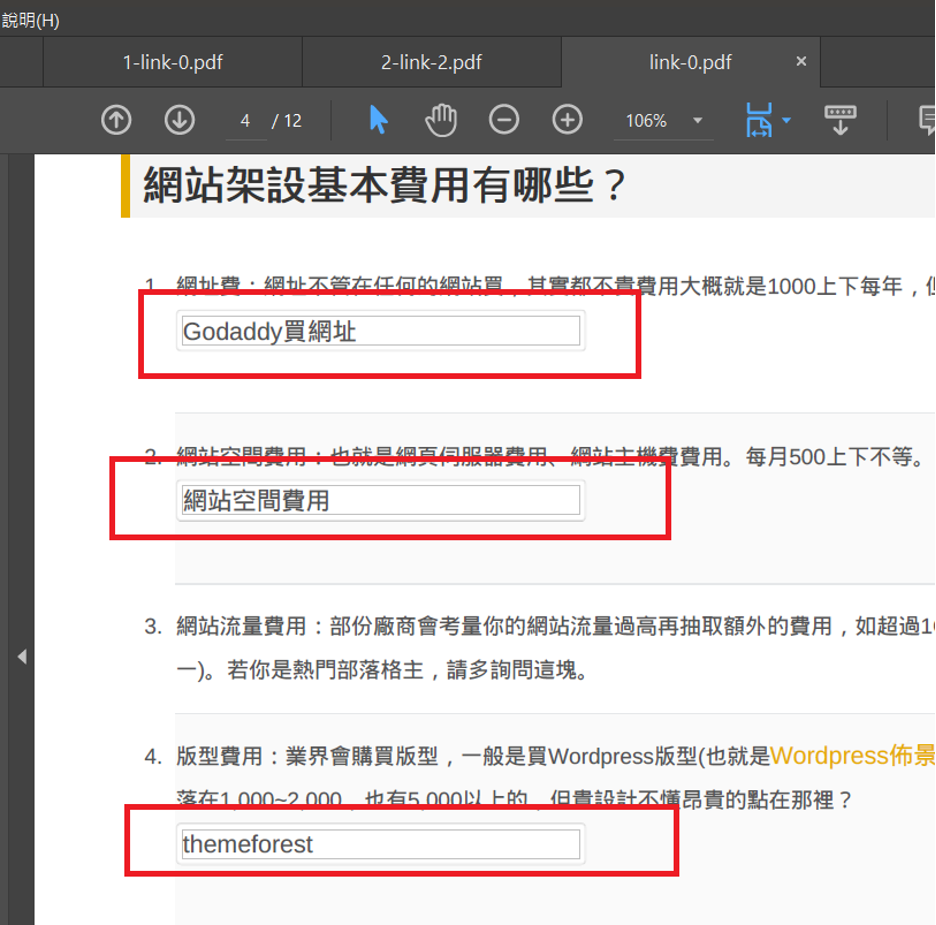Click the 網站空間費用 text field

pos(380,500)
